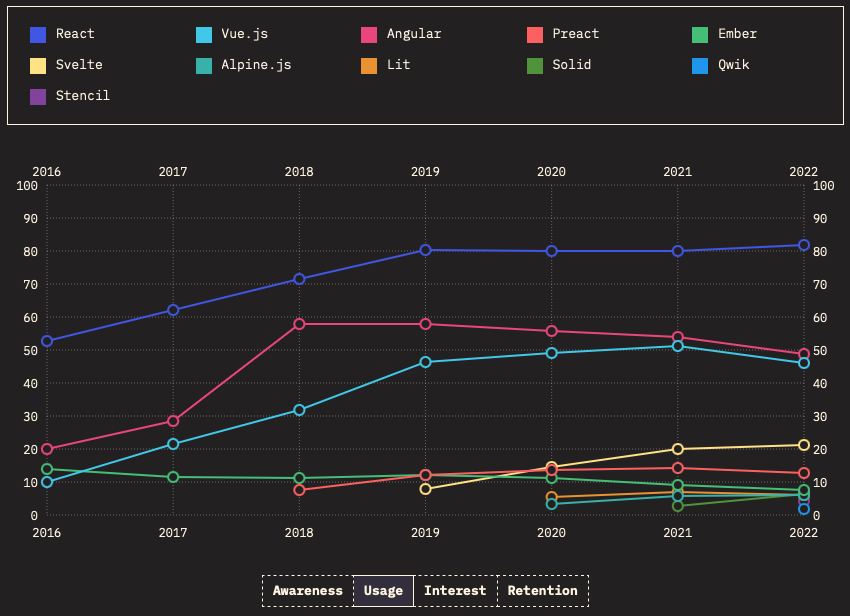Click the Solid dark green legend swatch

(535, 66)
